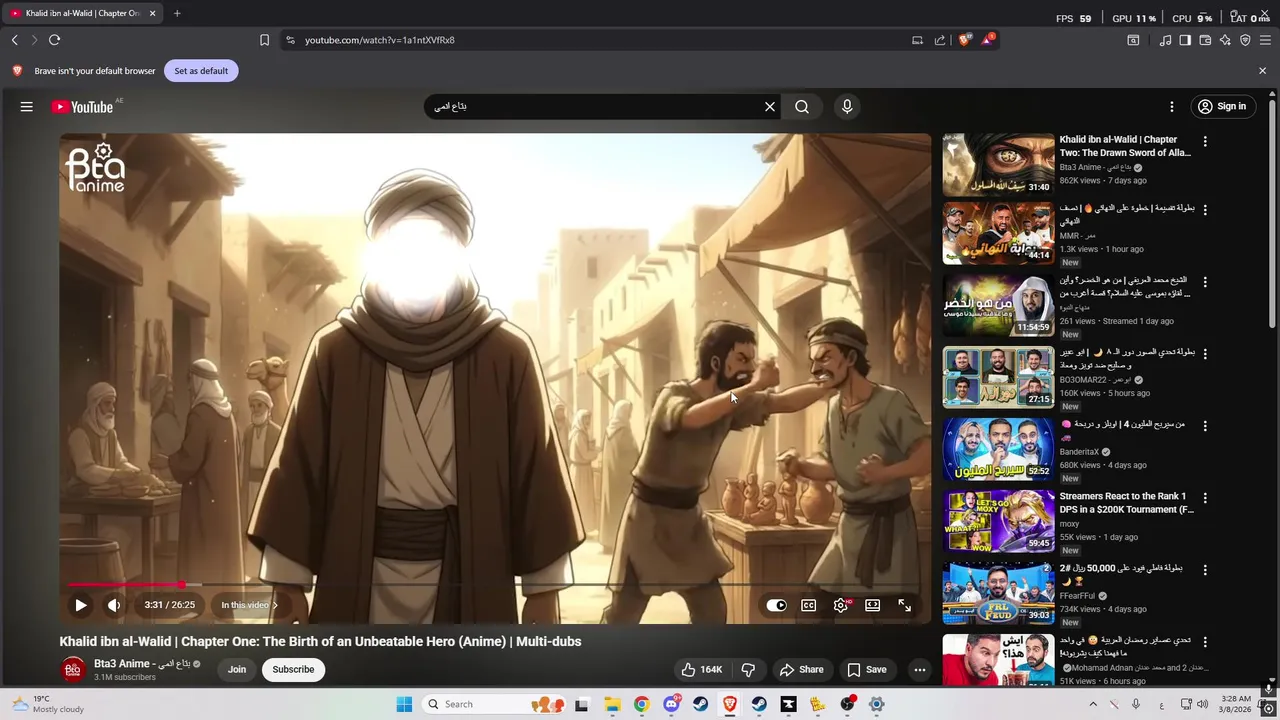Open the In this video chapters panel
Image resolution: width=1280 pixels, height=720 pixels.
pyautogui.click(x=249, y=605)
